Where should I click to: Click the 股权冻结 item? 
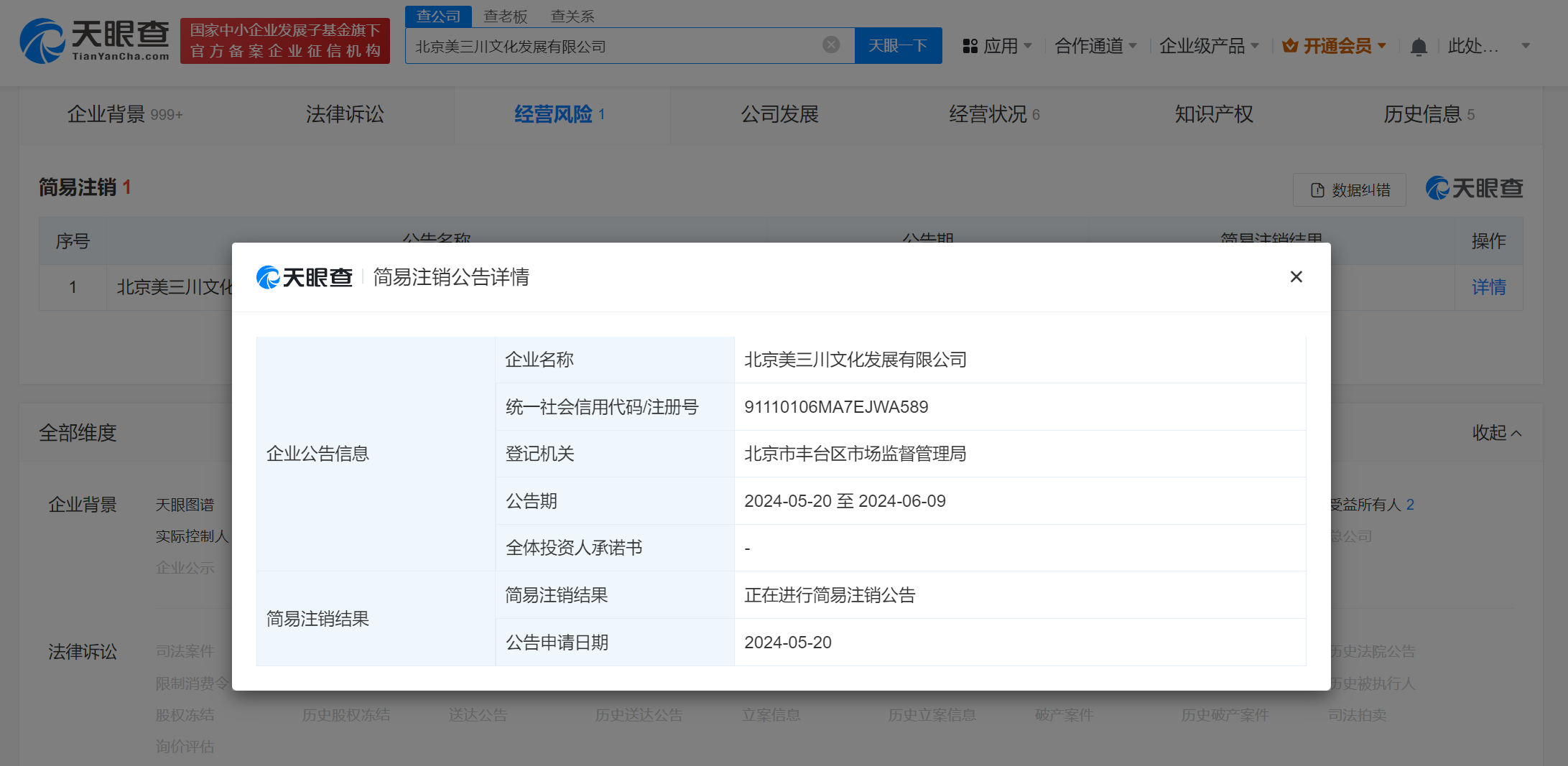185,715
